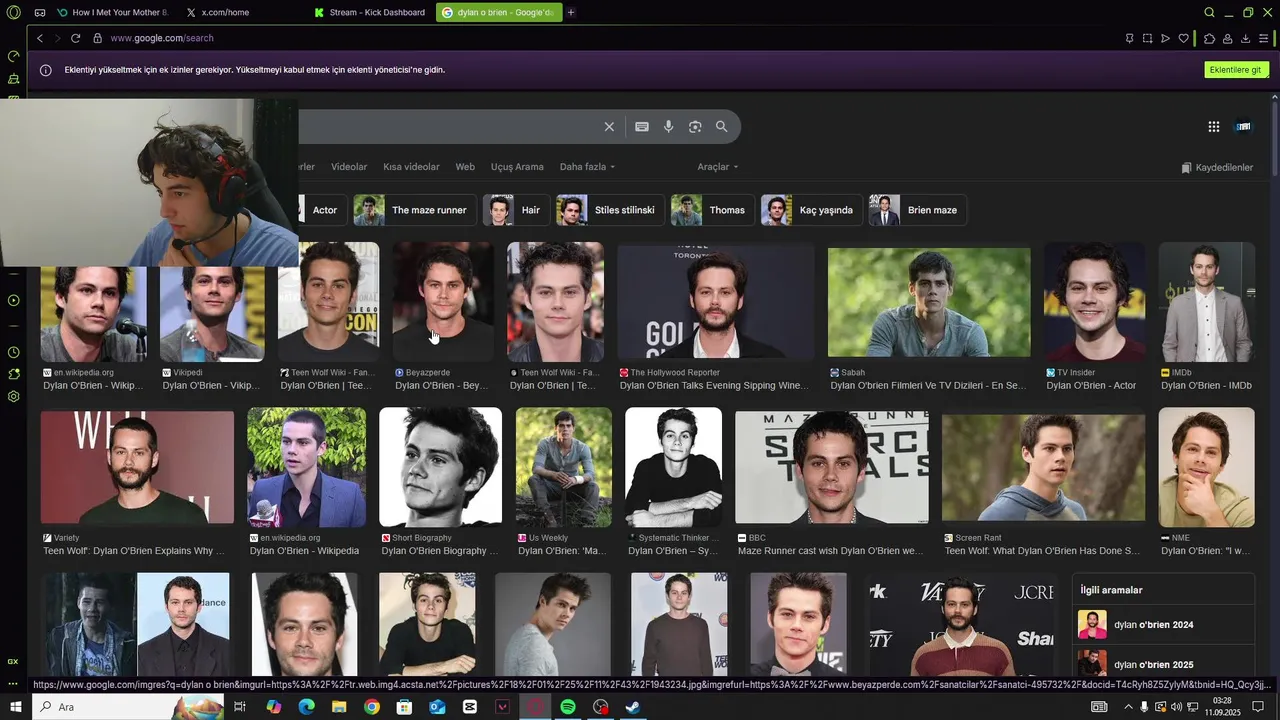Open the sidebar settings gear
Image resolution: width=1280 pixels, height=720 pixels.
(x=13, y=396)
